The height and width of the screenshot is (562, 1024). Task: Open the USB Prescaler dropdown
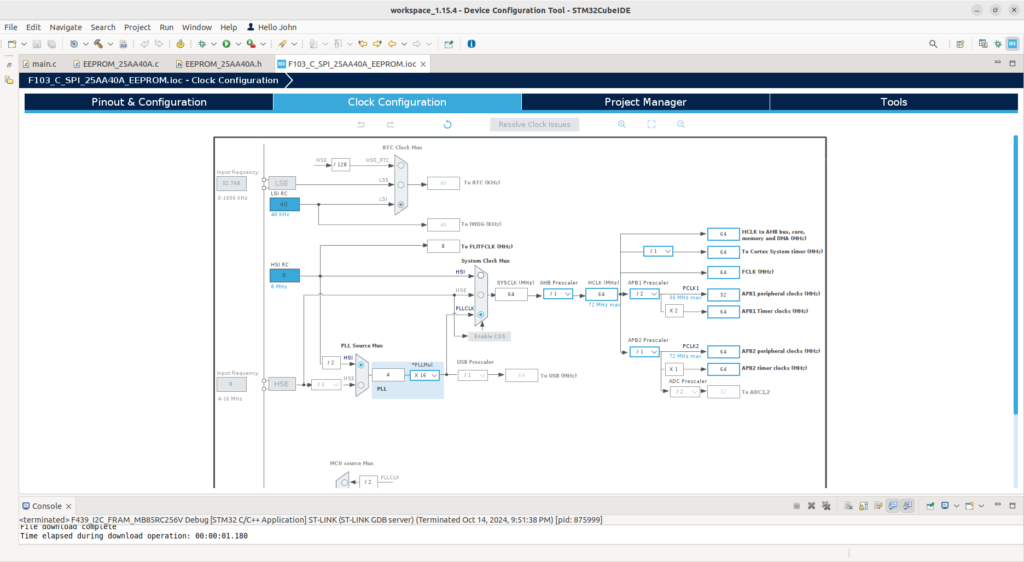click(473, 375)
